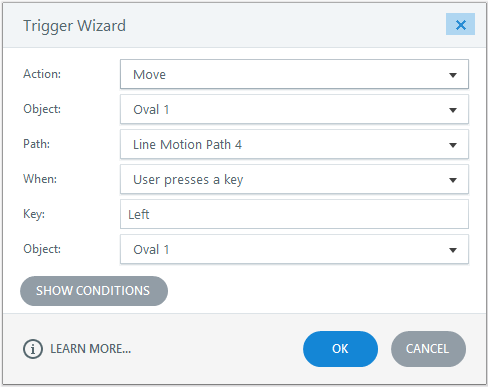
Task: Expand the Action dropdown arrow
Action: coord(453,75)
